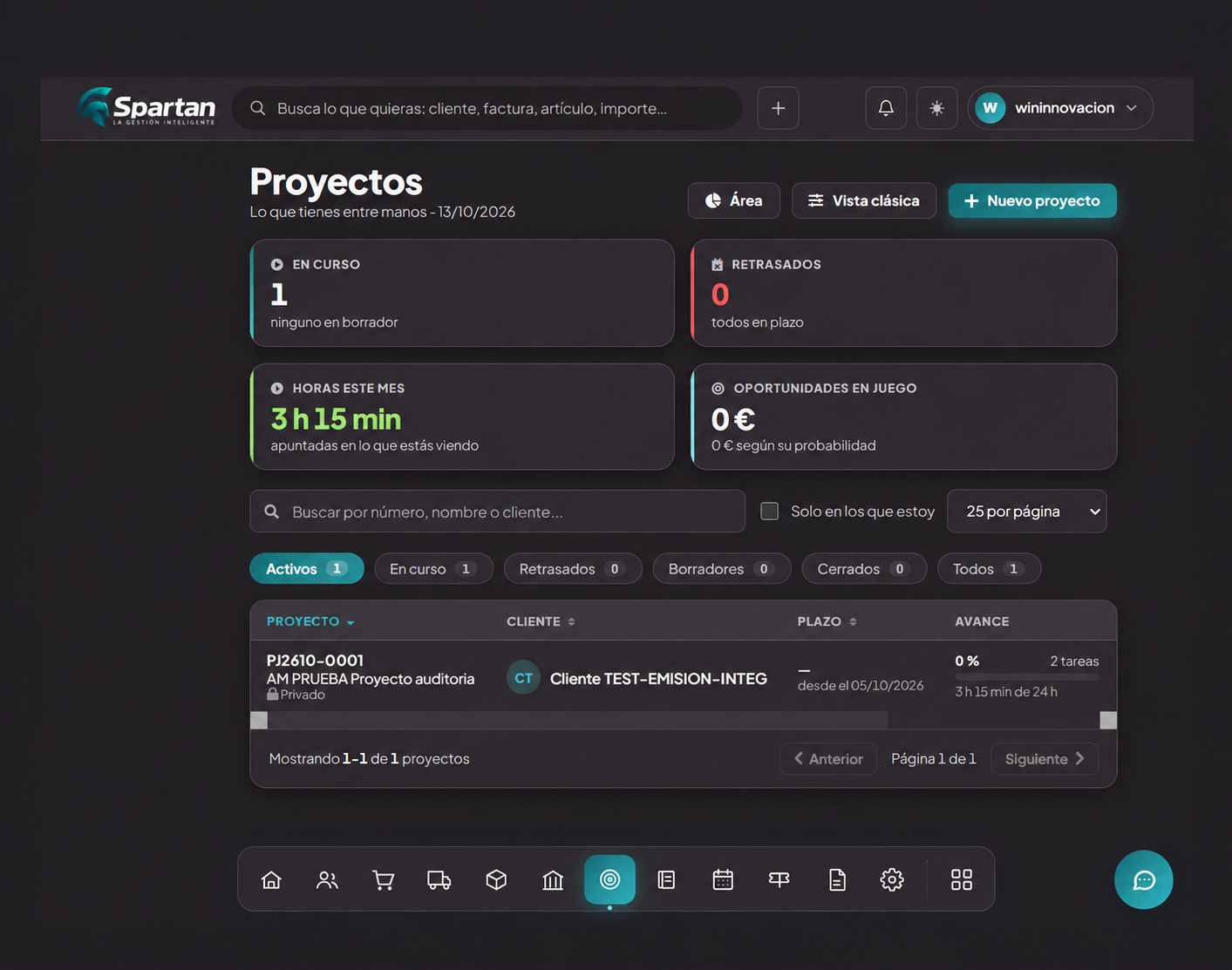The width and height of the screenshot is (1232, 970).
Task: Select the Activos filter tab
Action: (x=307, y=568)
